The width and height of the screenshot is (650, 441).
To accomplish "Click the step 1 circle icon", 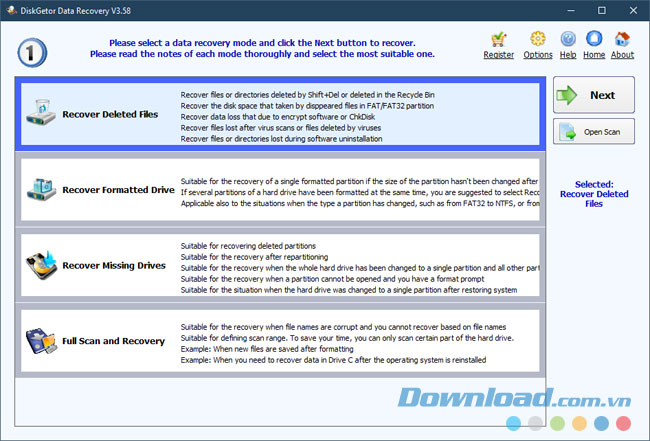I will (x=32, y=53).
